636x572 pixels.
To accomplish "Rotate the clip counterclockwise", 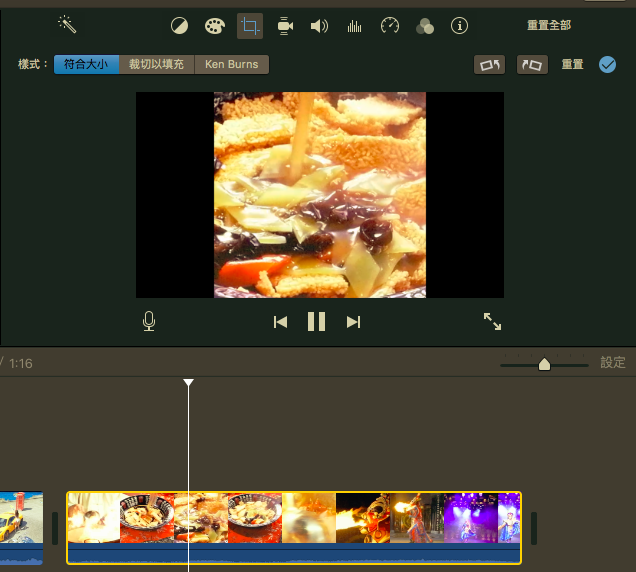I will tap(490, 65).
